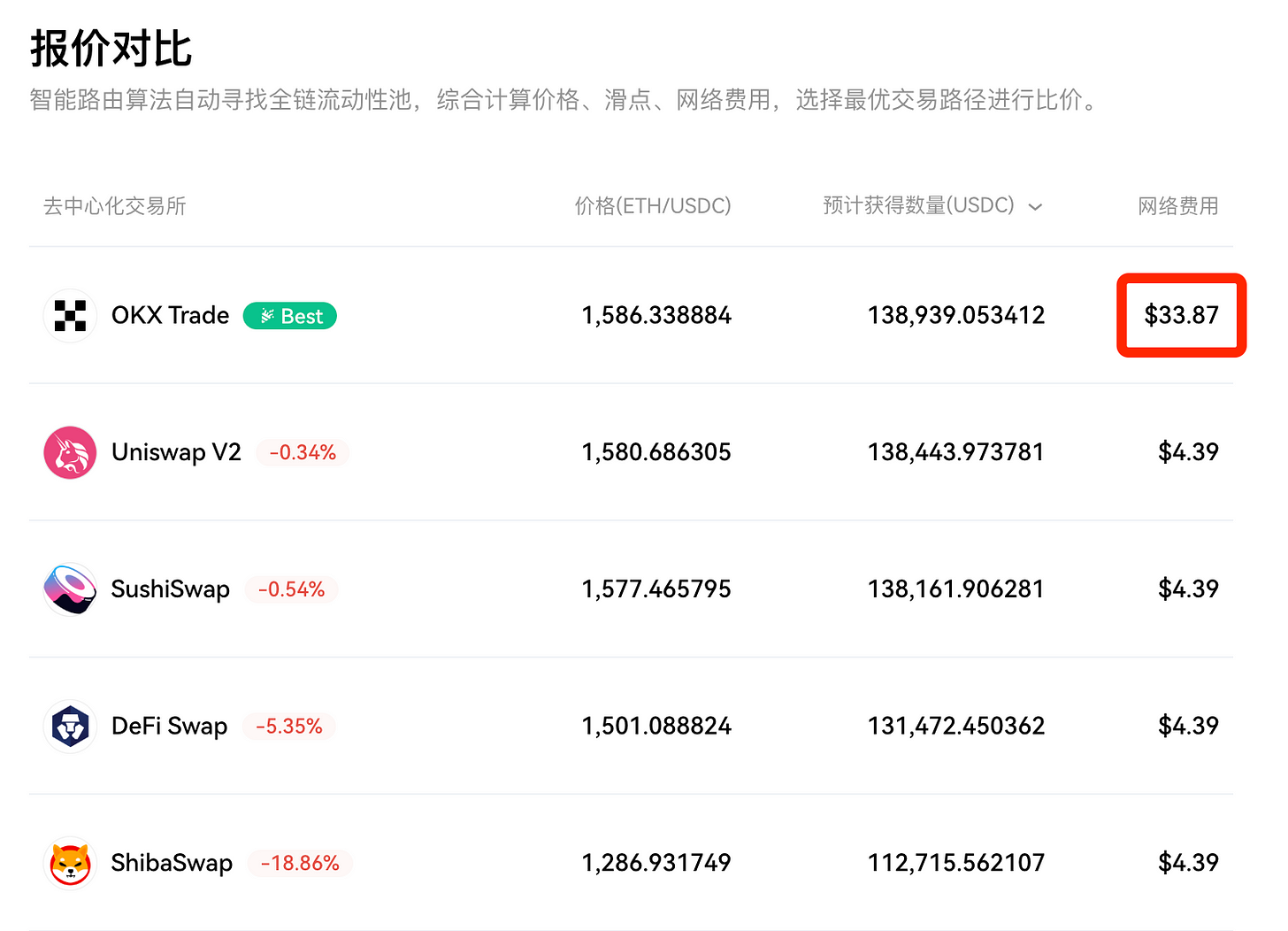Screen dimensions: 1288x931
Task: Click amount 138,939.053412 for OKX Trade
Action: [x=956, y=315]
